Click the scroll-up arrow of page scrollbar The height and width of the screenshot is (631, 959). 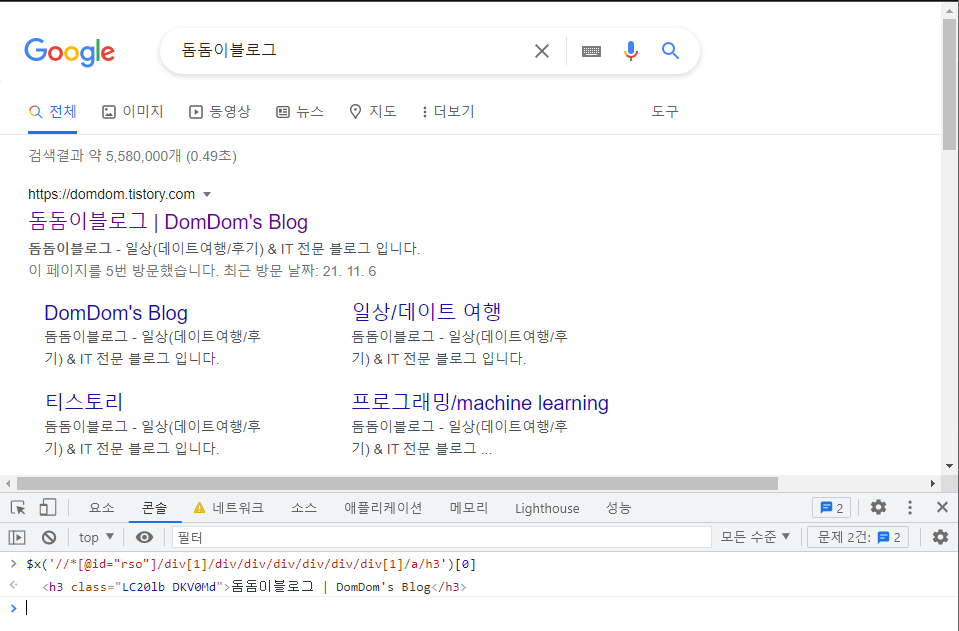click(x=949, y=10)
